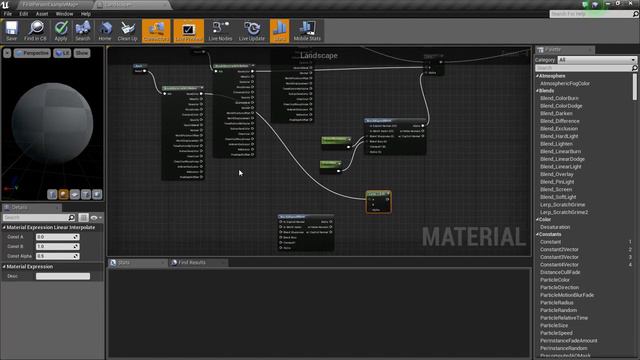Select Constant3Vector in the Palette
This screenshot has height=360, width=640.
[x=559, y=257]
